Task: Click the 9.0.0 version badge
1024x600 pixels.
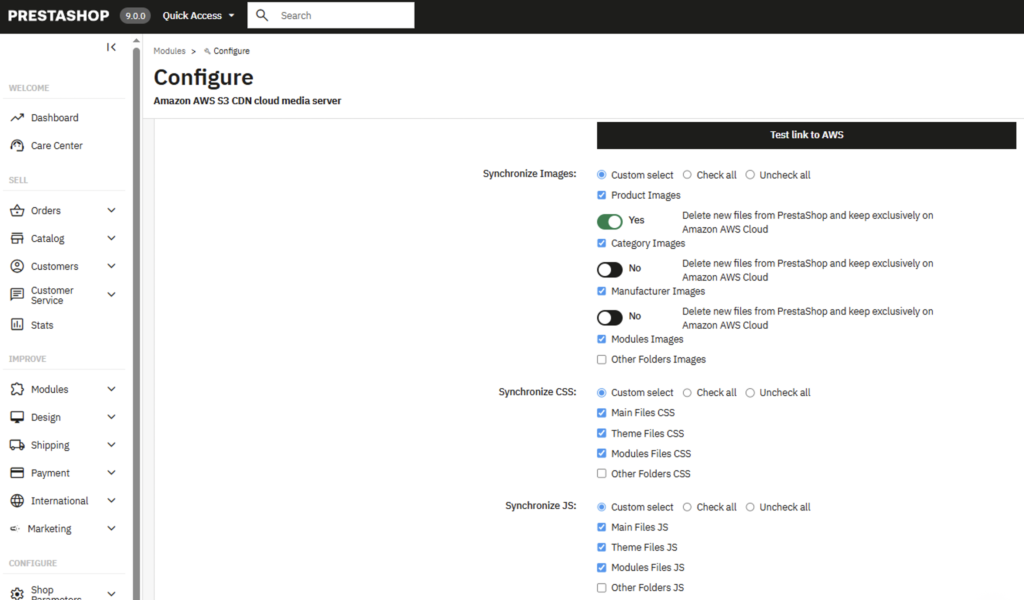Action: (135, 16)
